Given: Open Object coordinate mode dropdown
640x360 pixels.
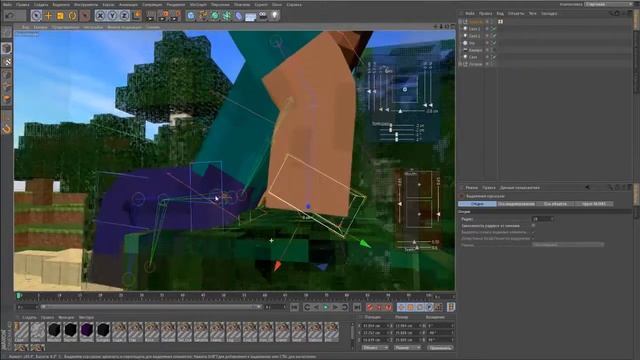Looking at the screenshot, I should [375, 348].
